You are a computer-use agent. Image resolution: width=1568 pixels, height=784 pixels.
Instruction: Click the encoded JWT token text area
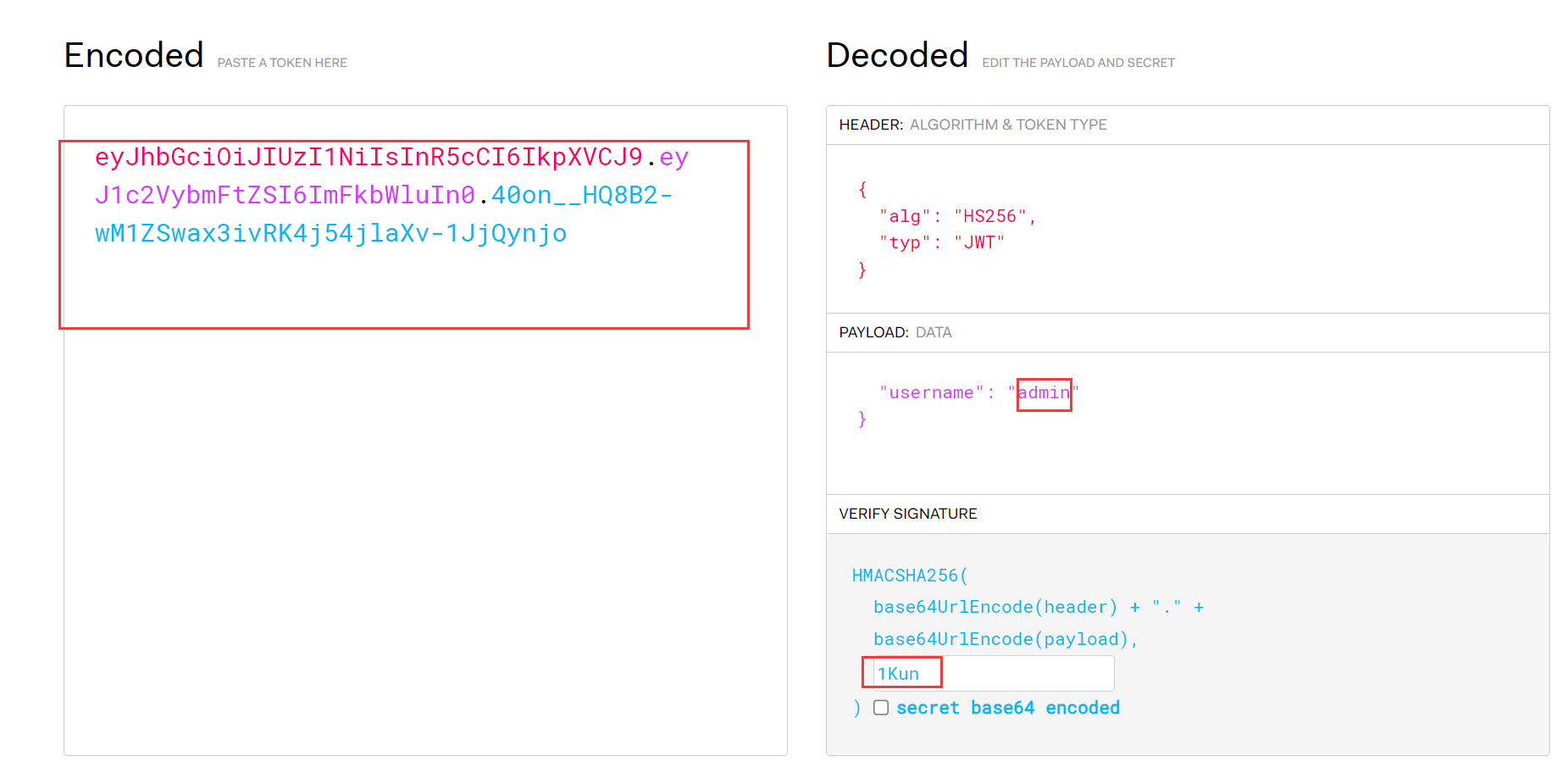click(x=425, y=431)
